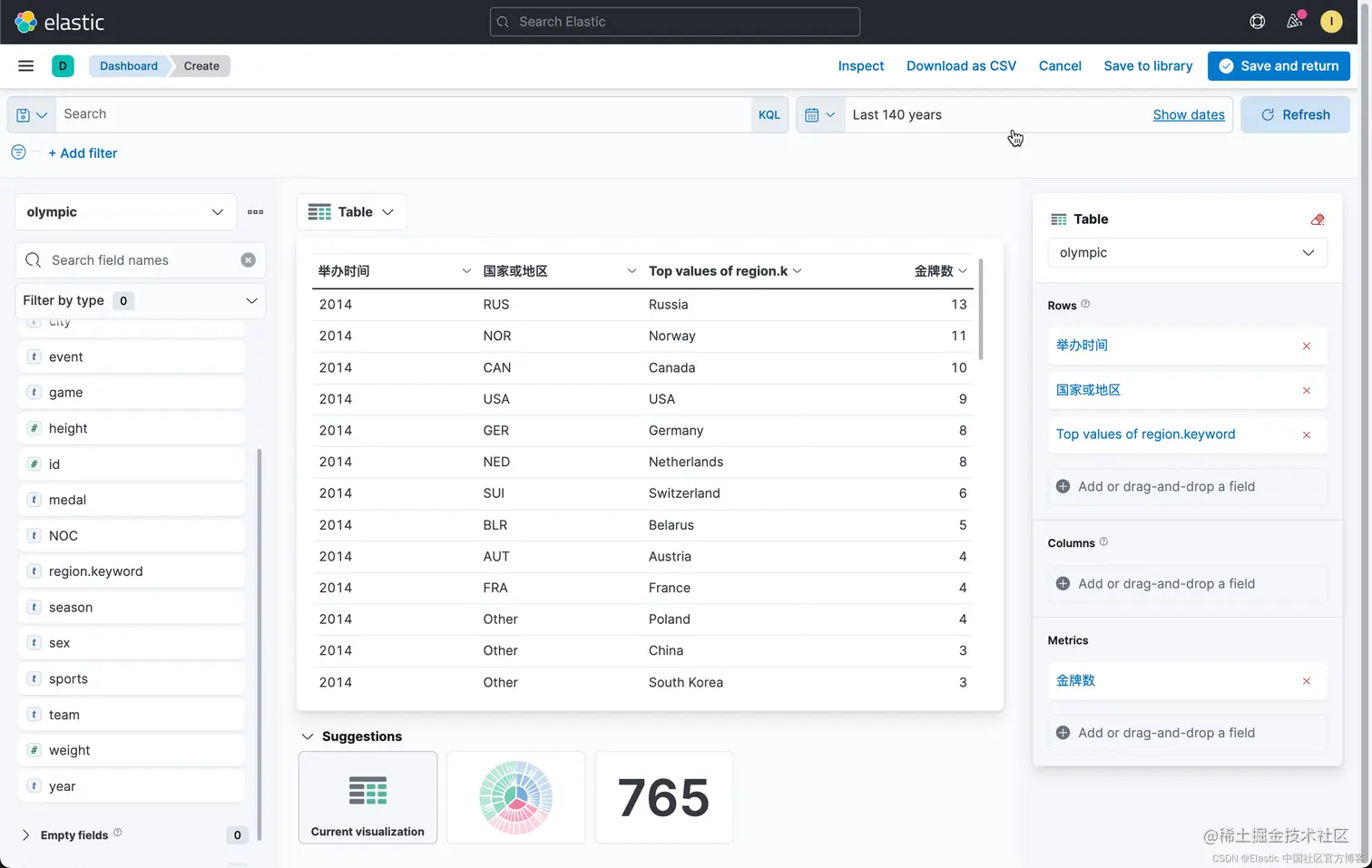Click the KQL query Search input
1372x868 pixels.
click(x=404, y=114)
